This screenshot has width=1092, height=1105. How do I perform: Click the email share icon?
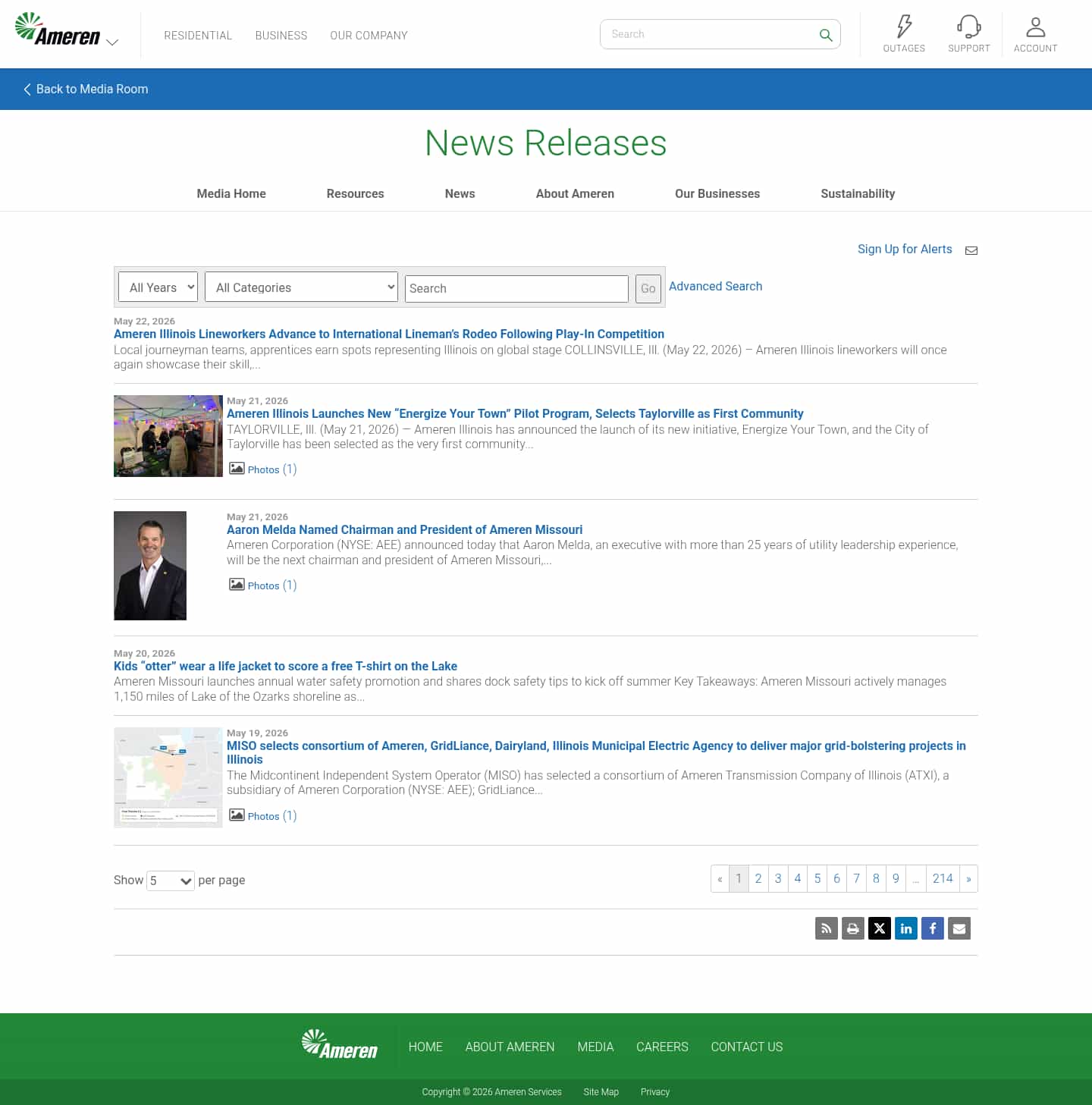959,928
